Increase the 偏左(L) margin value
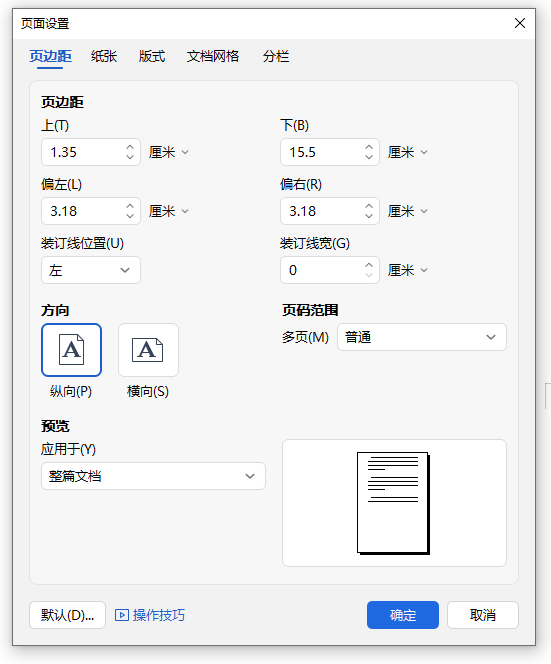Image resolution: width=551 pixels, height=664 pixels. pos(130,206)
